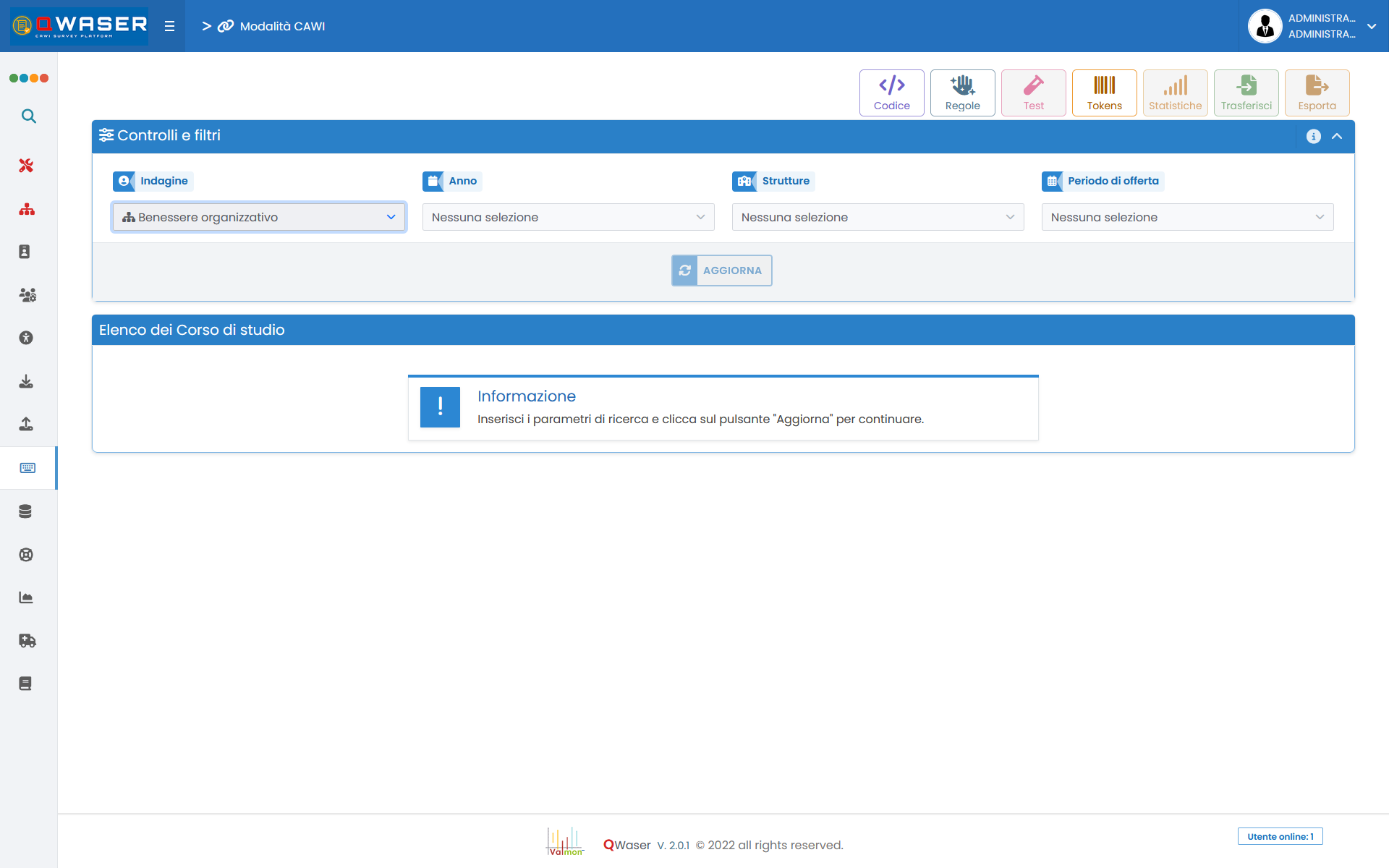Click the AGGIORNA refresh button

coord(721,271)
